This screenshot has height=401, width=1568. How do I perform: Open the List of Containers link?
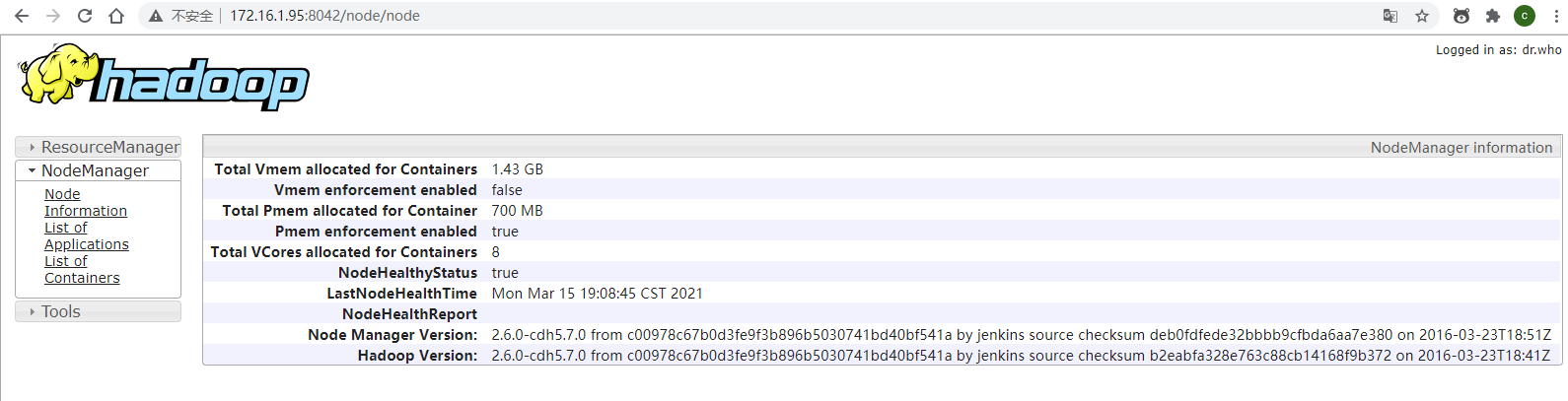pyautogui.click(x=82, y=270)
